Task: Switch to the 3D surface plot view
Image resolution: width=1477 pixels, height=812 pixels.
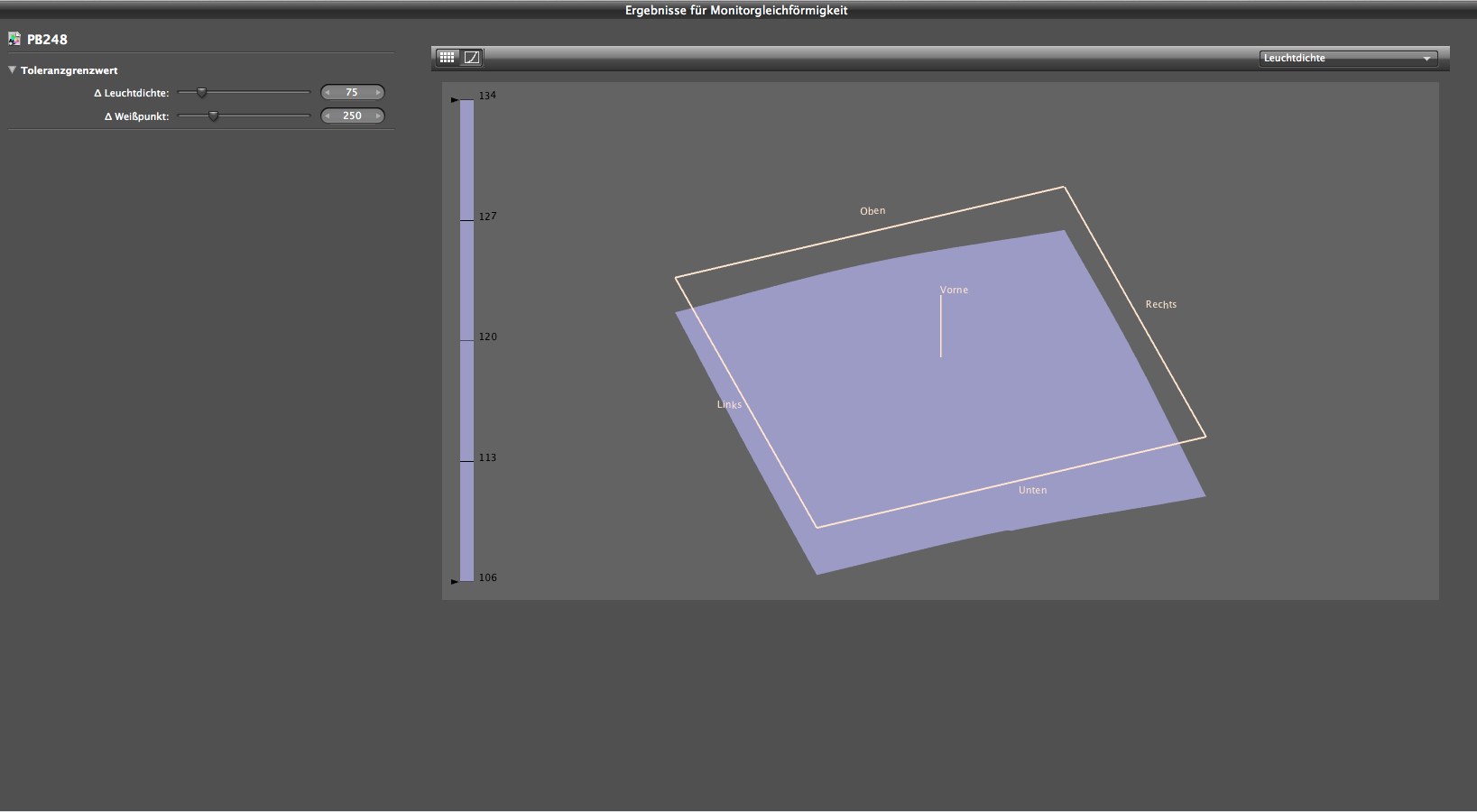Action: pyautogui.click(x=472, y=58)
